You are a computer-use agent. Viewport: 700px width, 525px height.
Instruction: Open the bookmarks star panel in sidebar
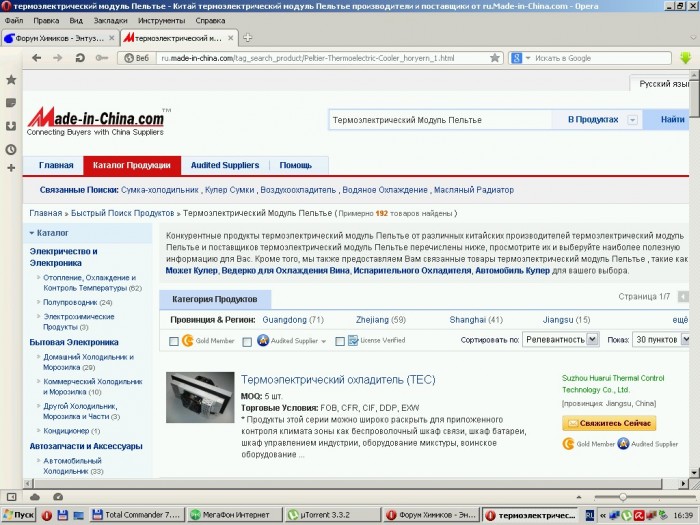click(x=10, y=79)
